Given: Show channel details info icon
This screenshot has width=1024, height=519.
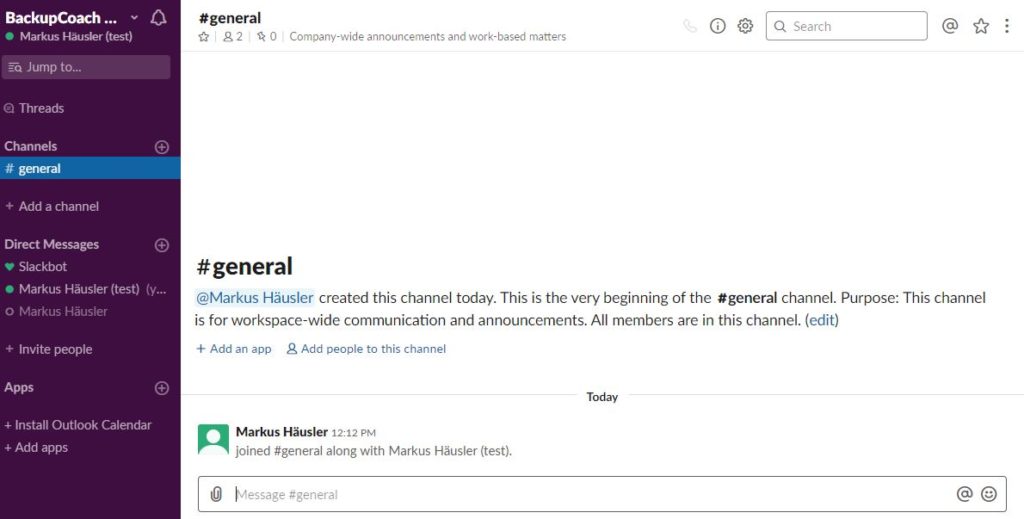Looking at the screenshot, I should (717, 26).
